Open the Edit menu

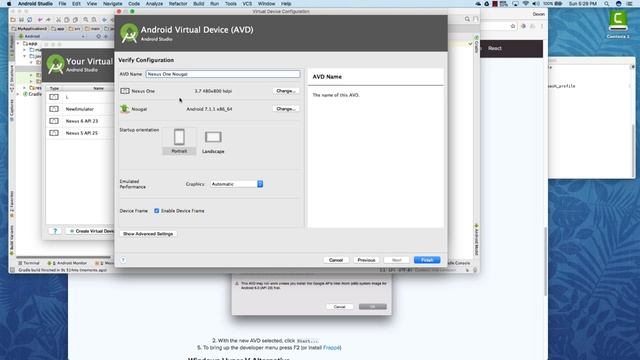pos(76,4)
